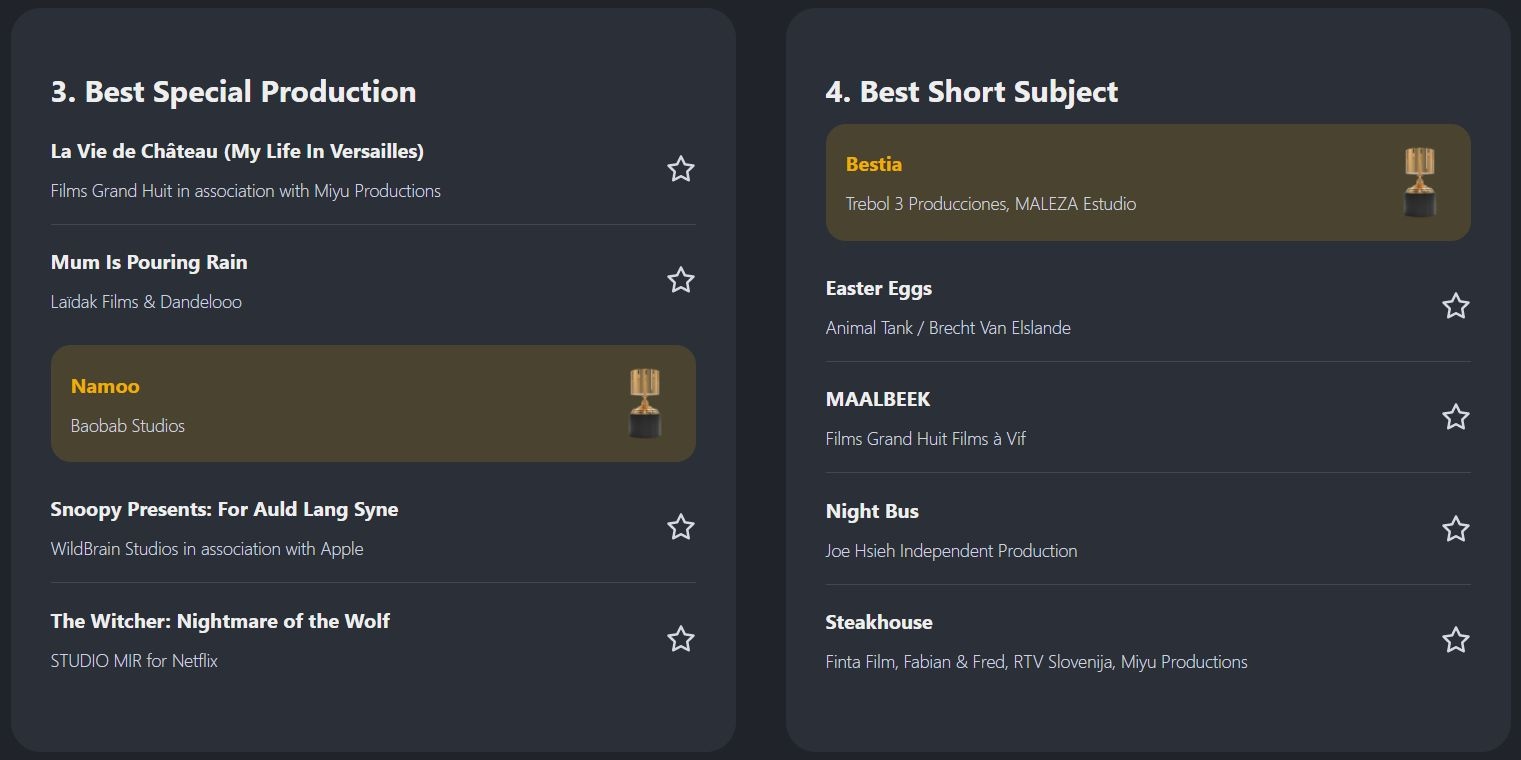Image resolution: width=1521 pixels, height=760 pixels.
Task: Select the Best Special Production heading
Action: click(x=233, y=92)
